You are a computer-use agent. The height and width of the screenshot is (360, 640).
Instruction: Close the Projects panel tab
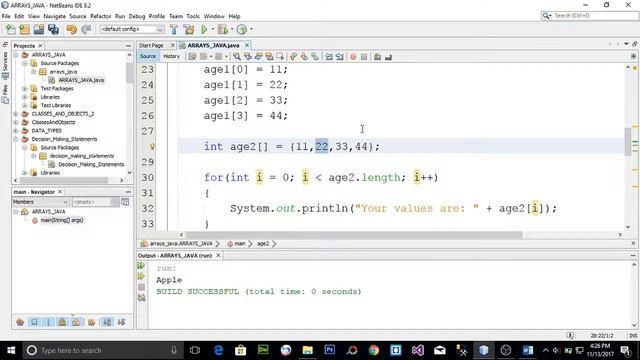pyautogui.click(x=40, y=46)
